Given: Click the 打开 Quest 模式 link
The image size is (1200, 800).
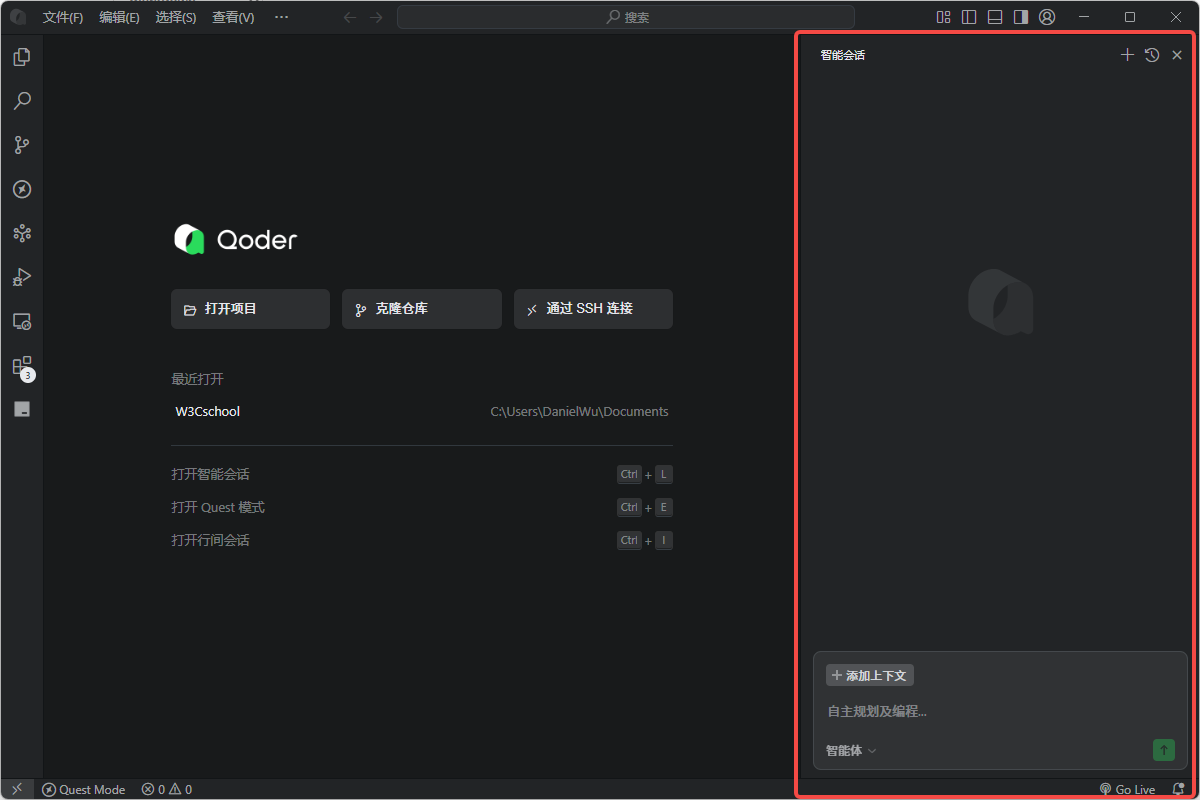Looking at the screenshot, I should (218, 507).
